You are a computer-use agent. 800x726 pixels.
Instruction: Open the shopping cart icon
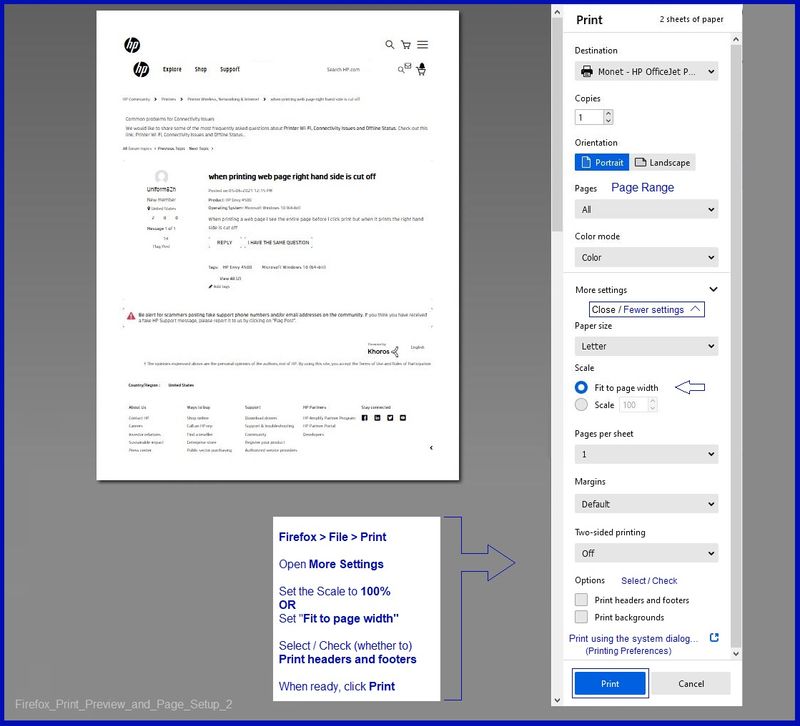coord(405,44)
